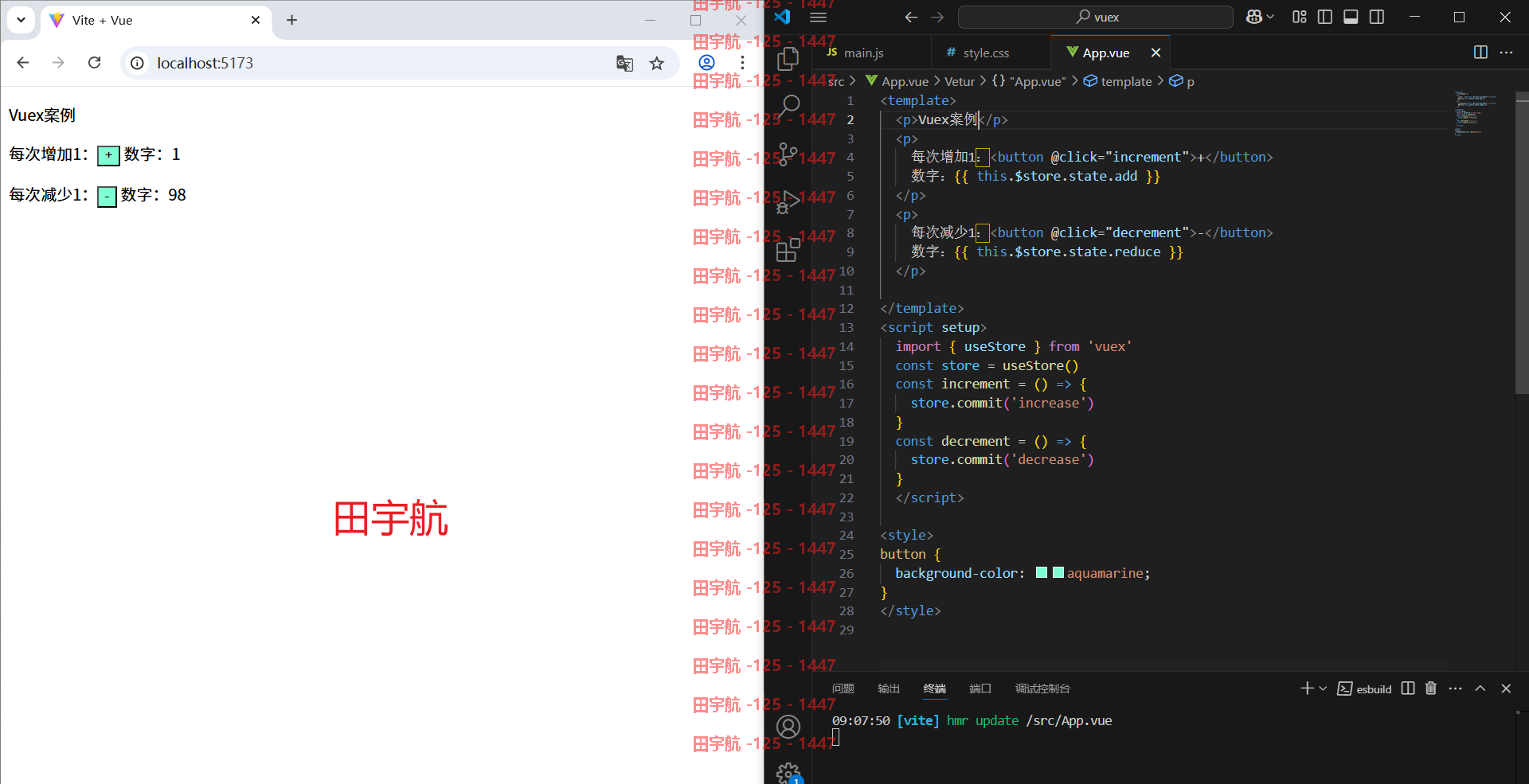Click the browser back arrow

[23, 63]
